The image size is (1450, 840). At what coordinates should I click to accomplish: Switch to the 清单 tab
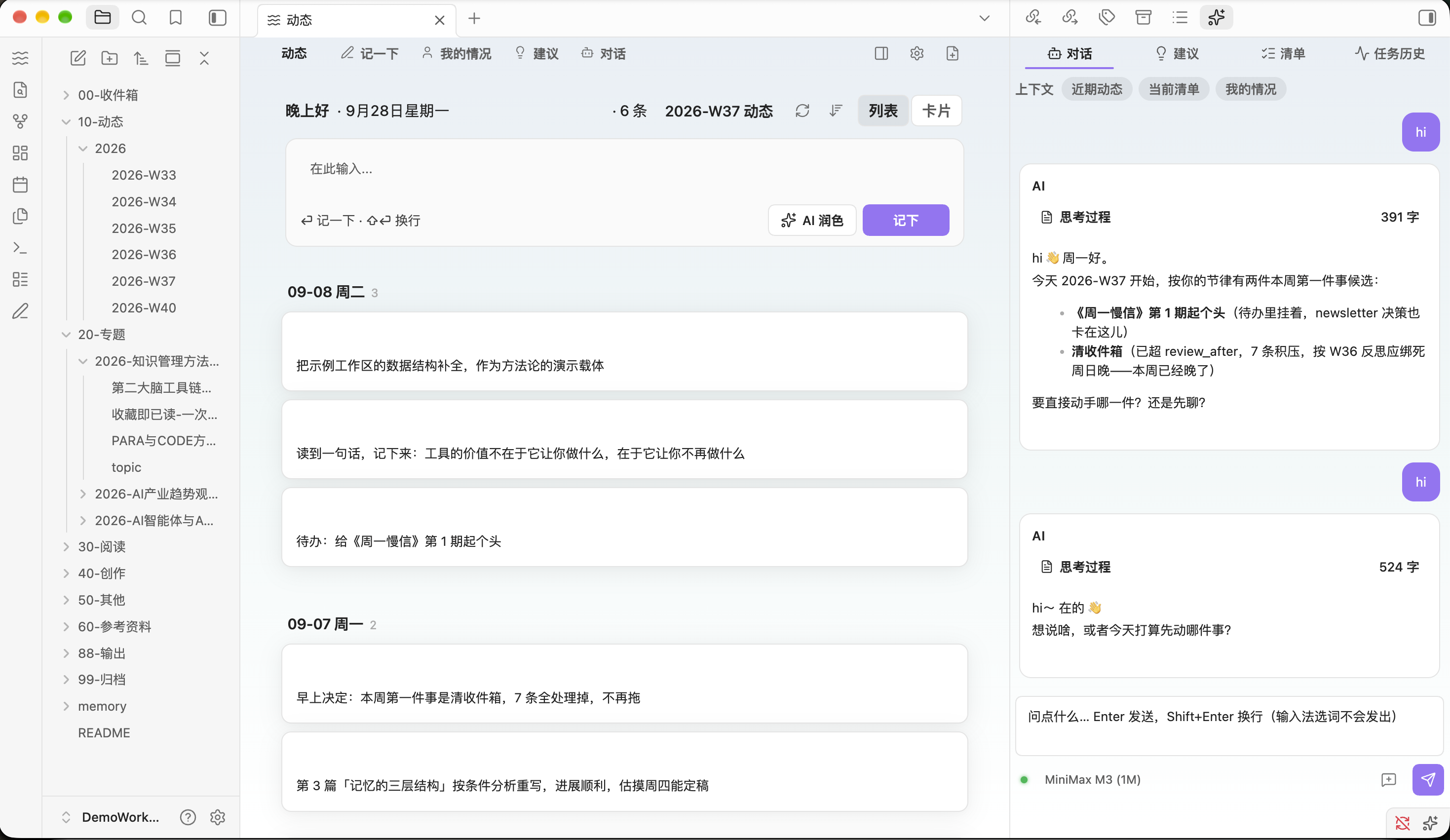(1283, 53)
